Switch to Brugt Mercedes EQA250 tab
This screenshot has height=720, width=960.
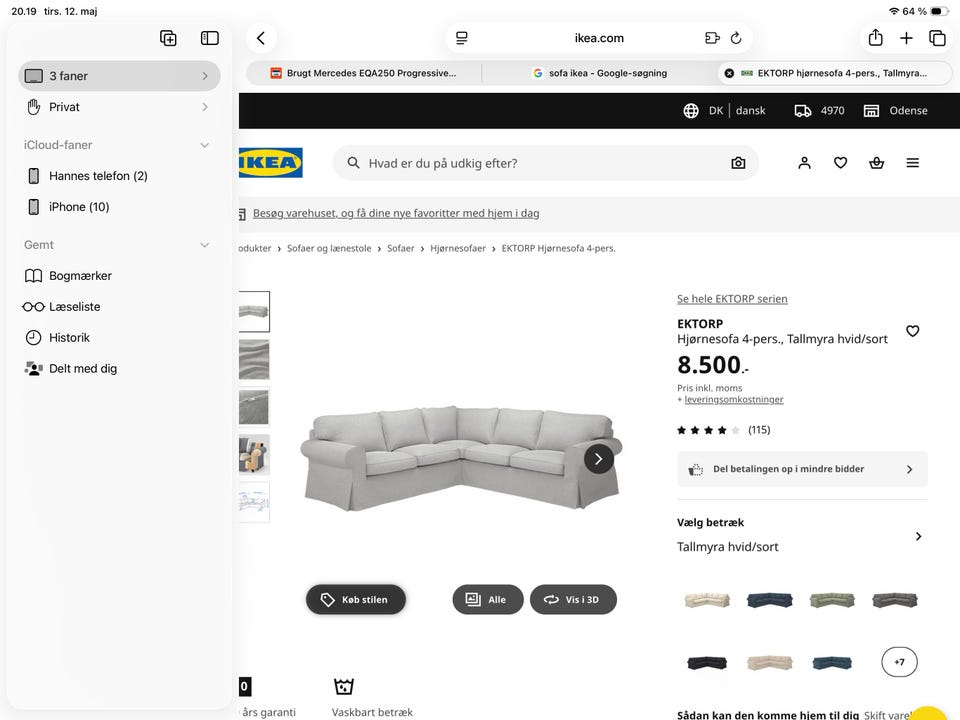[x=364, y=73]
